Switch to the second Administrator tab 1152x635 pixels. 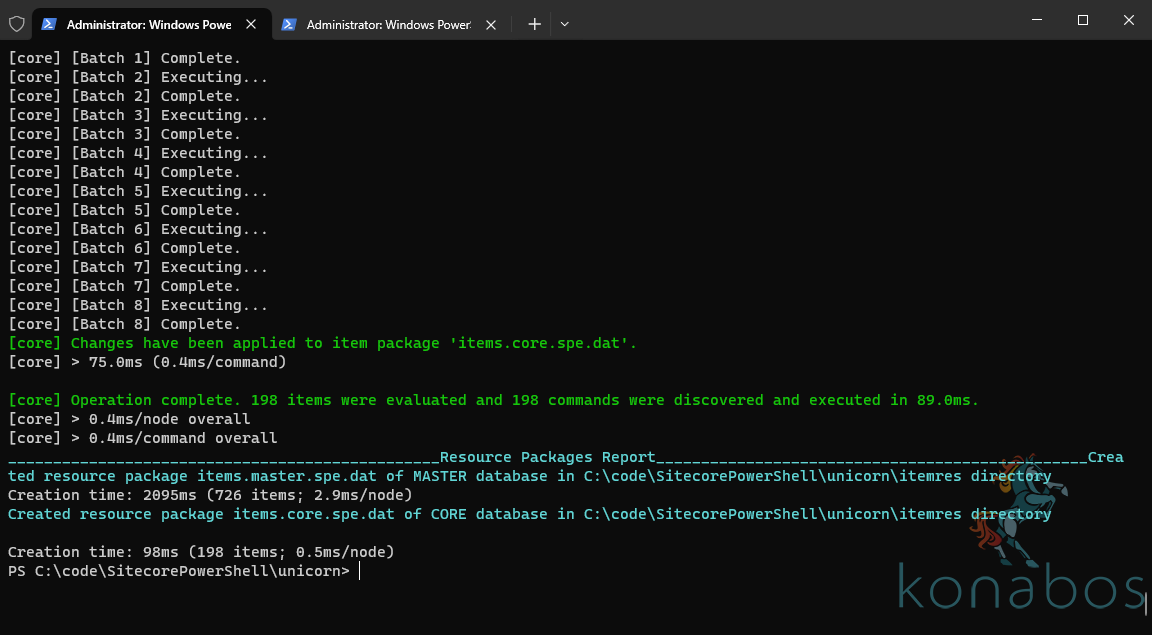pos(385,23)
